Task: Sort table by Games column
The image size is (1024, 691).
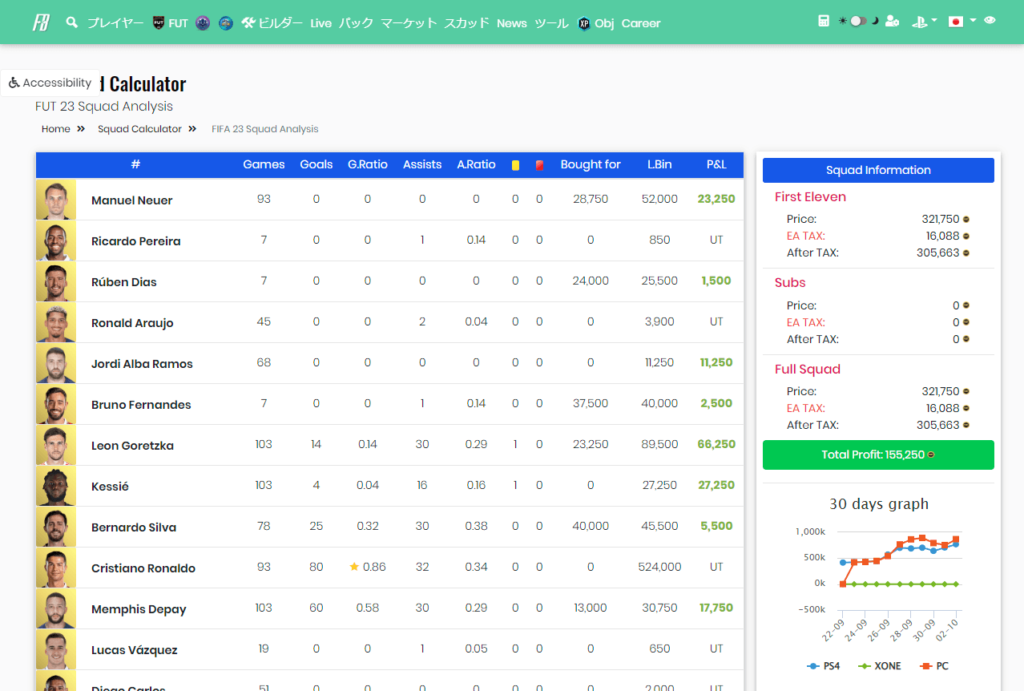Action: click(264, 165)
